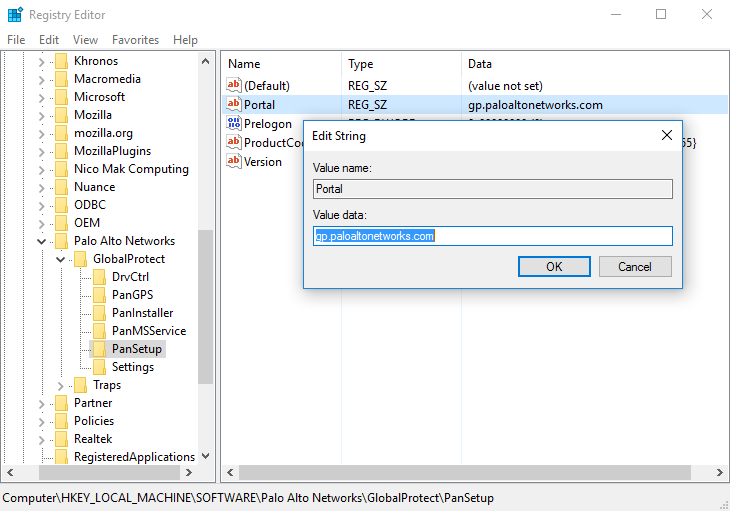Click the Nuance folder icon
The width and height of the screenshot is (730, 511).
point(61,187)
